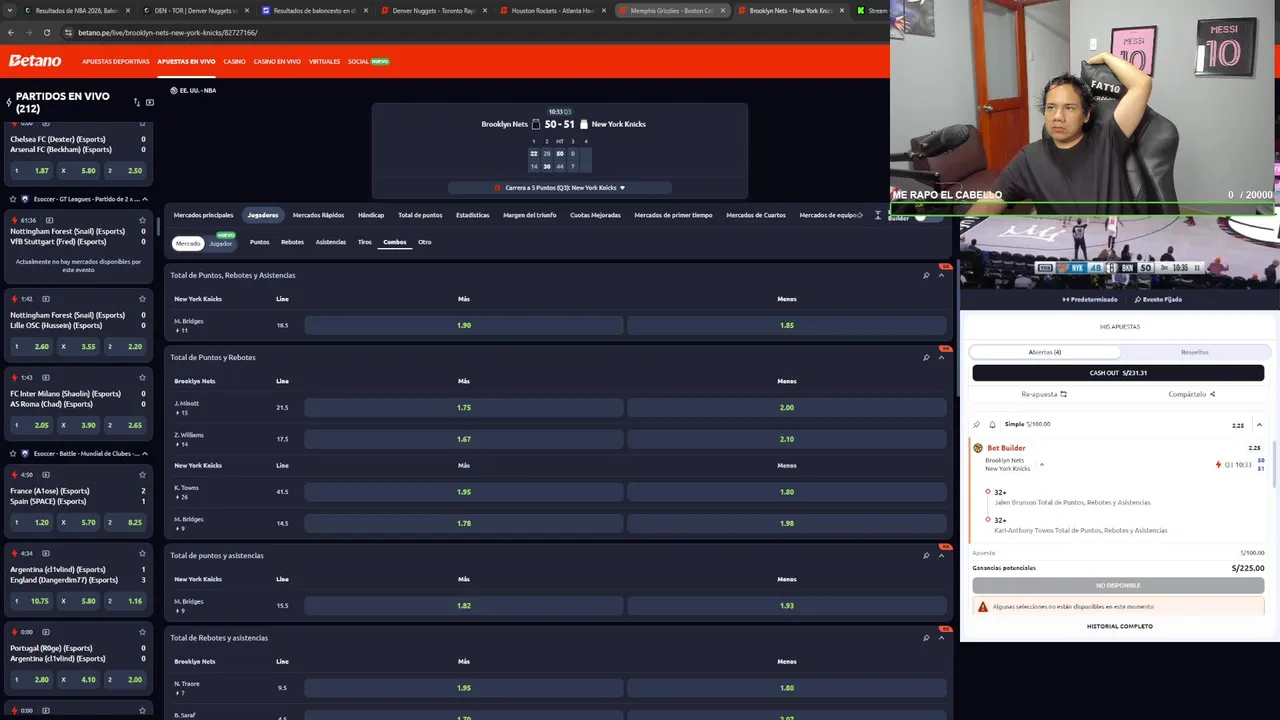Switch to Resueltas bets
This screenshot has height=720, width=1280.
click(1194, 352)
